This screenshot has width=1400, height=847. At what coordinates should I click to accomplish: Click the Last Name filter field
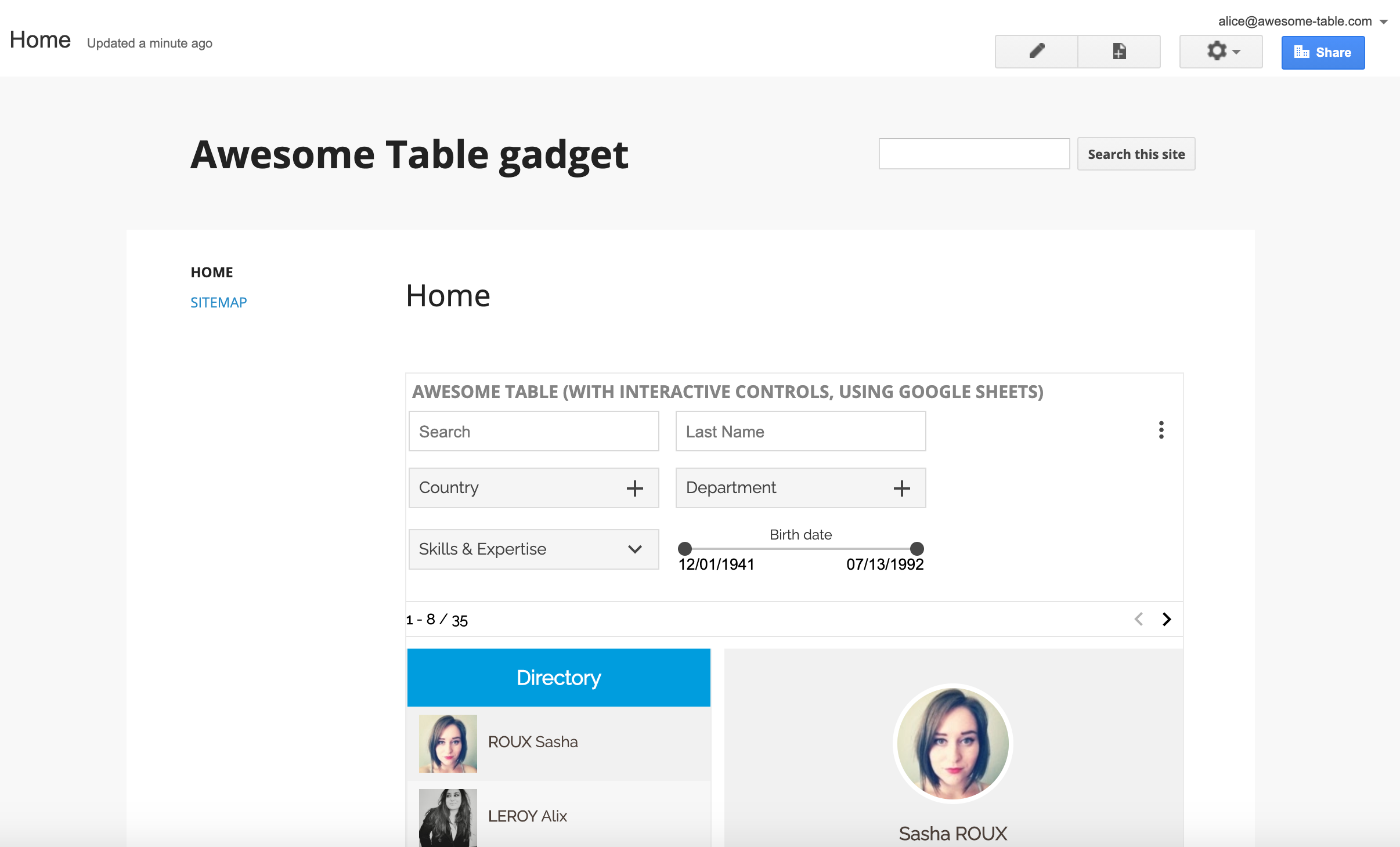(800, 431)
